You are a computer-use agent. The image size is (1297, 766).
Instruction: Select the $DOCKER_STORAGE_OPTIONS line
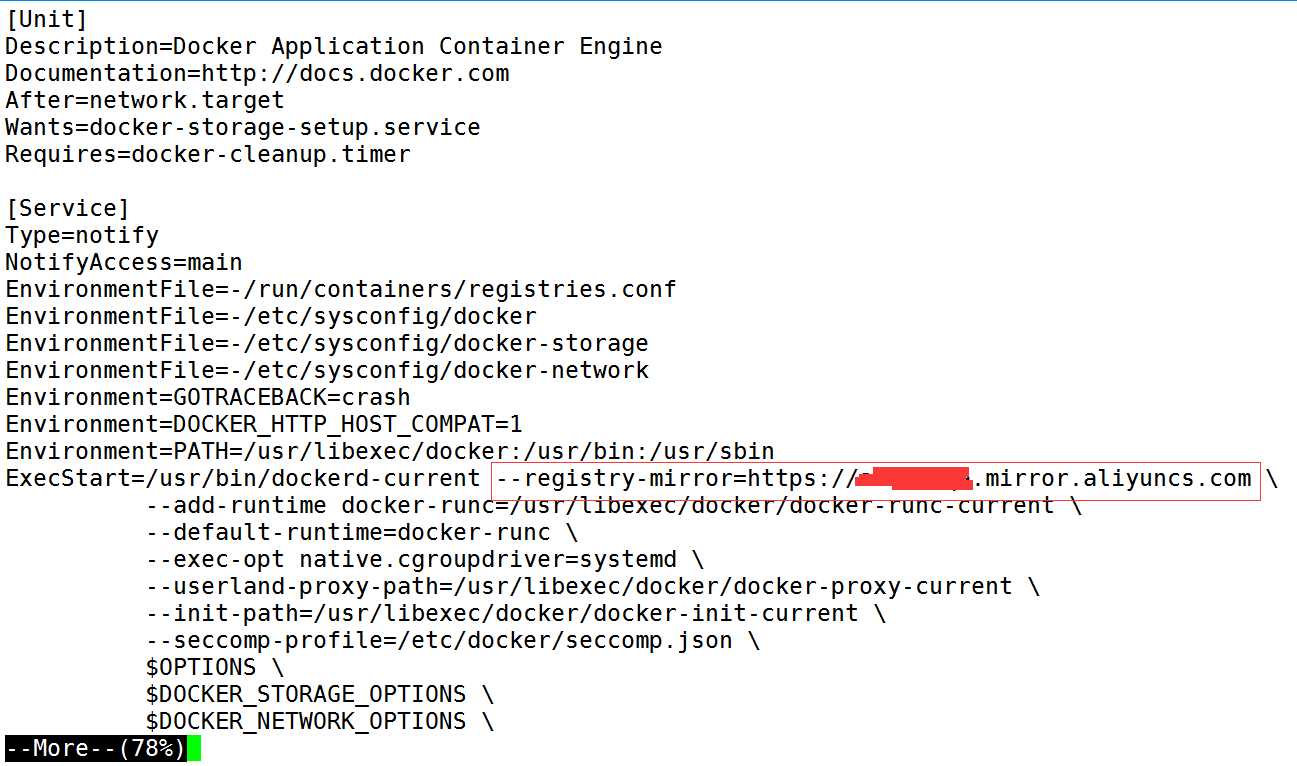pyautogui.click(x=320, y=694)
